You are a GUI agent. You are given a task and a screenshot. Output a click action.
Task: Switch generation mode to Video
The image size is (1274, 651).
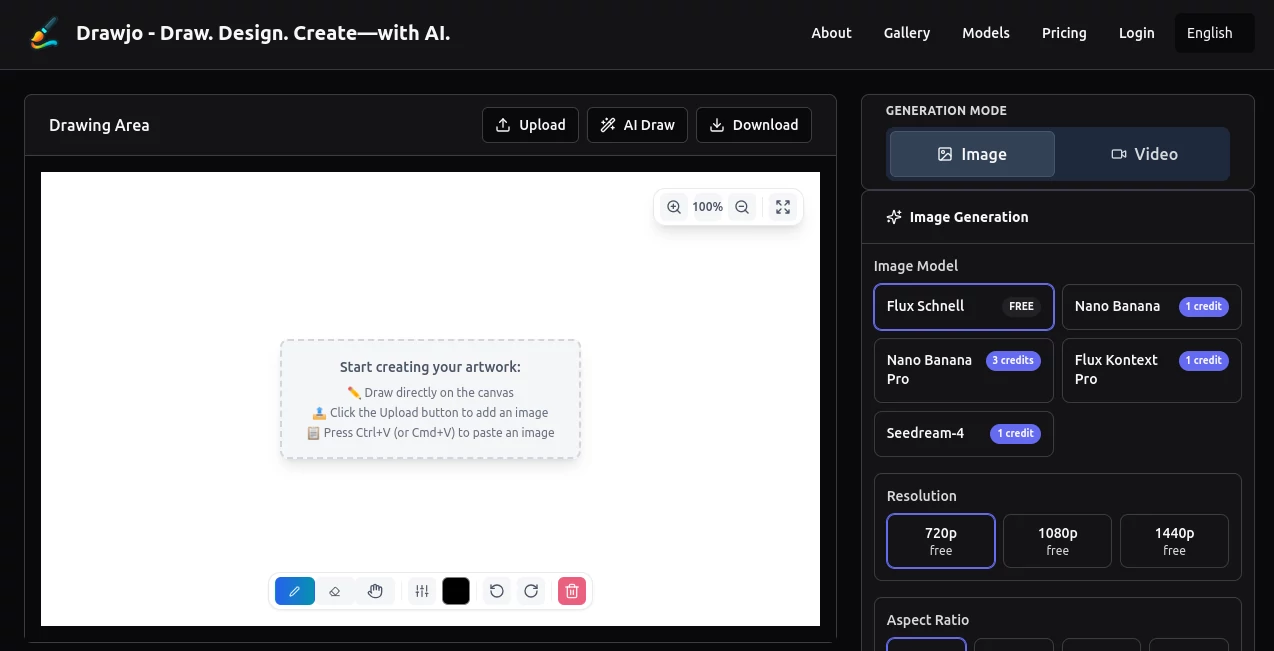pos(1143,154)
